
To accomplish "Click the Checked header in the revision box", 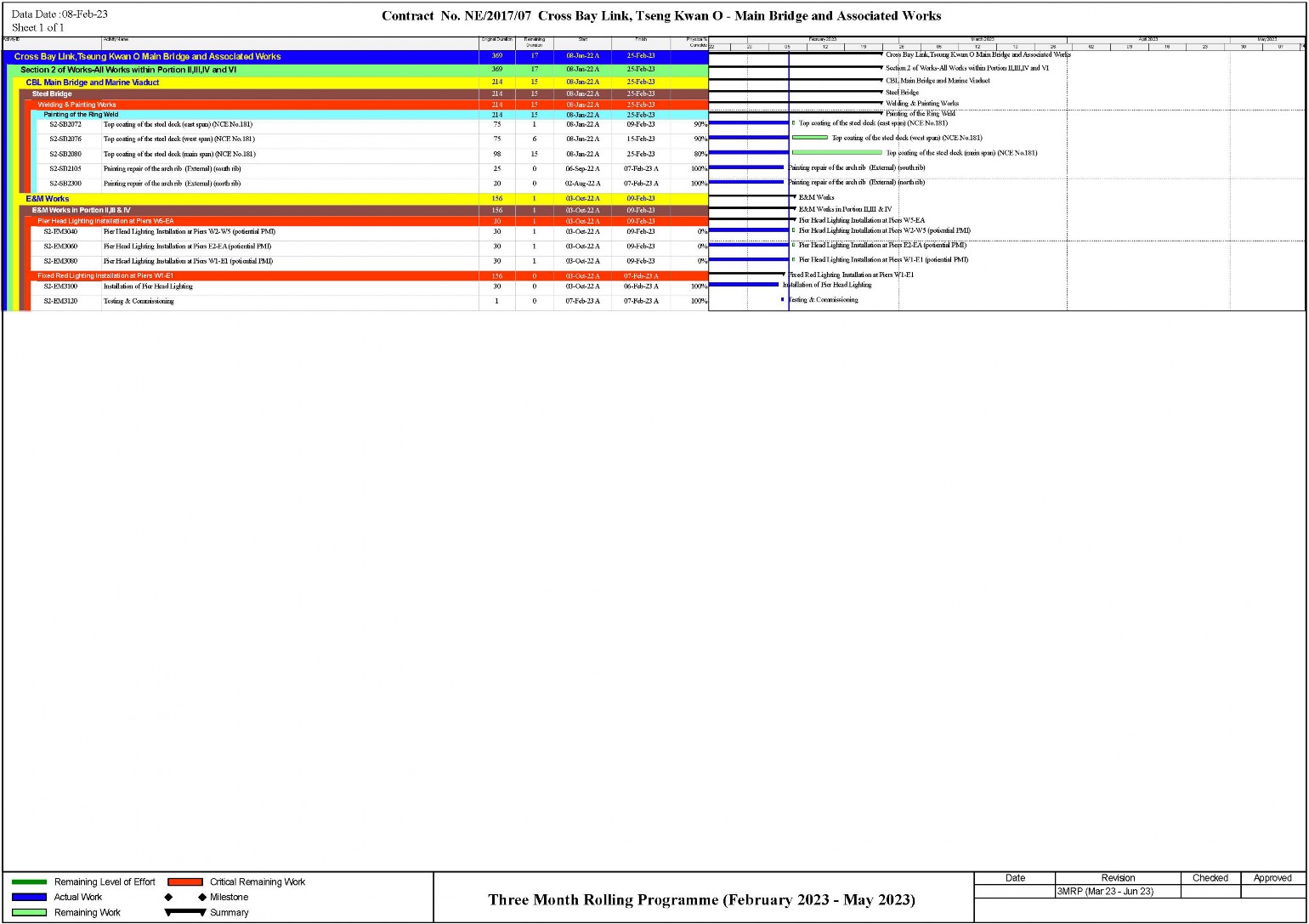I will 1210,878.
